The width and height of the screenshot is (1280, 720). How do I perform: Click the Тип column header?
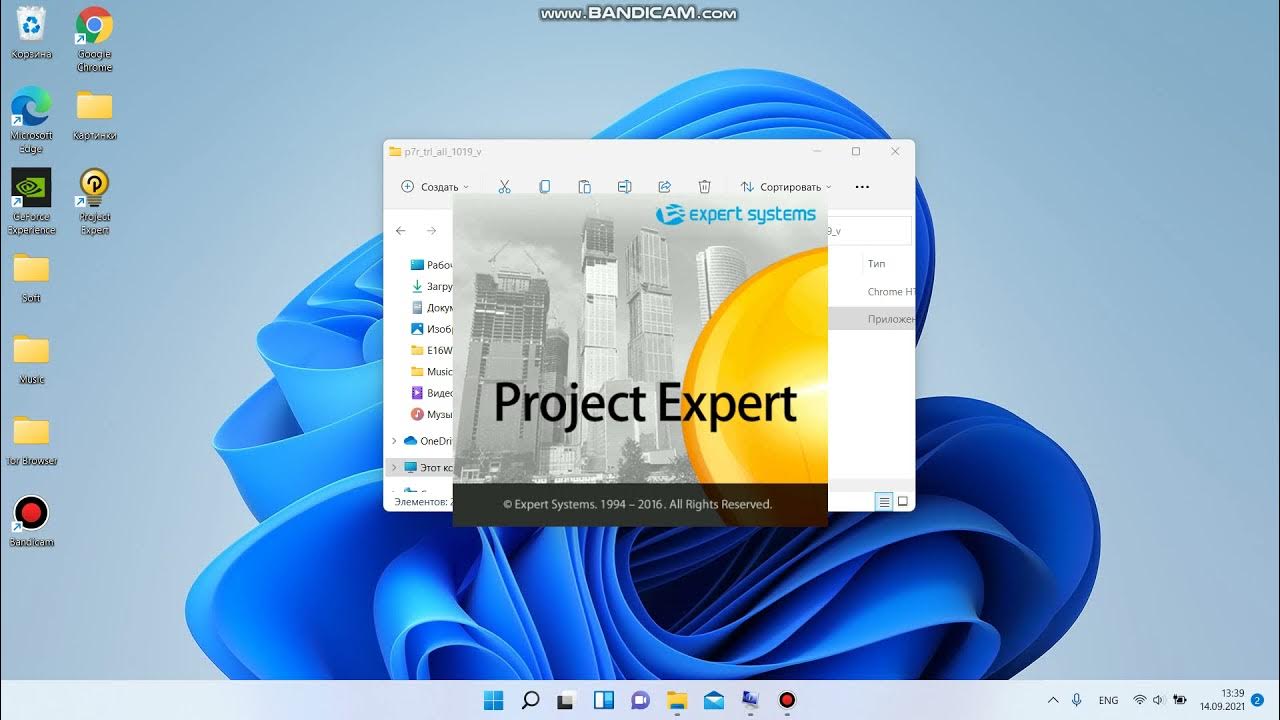coord(877,264)
